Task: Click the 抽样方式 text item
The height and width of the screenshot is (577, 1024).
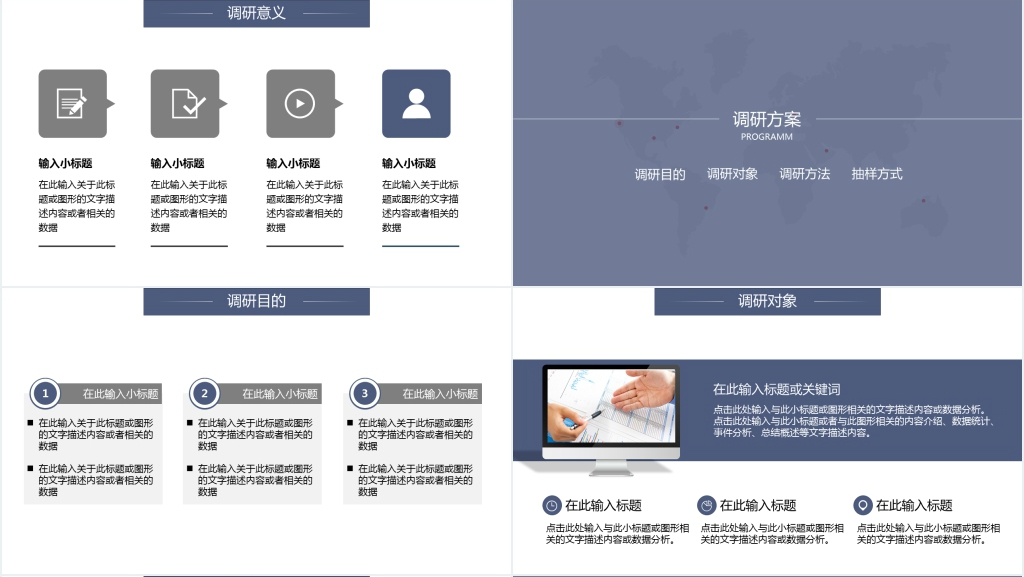Action: (x=877, y=174)
